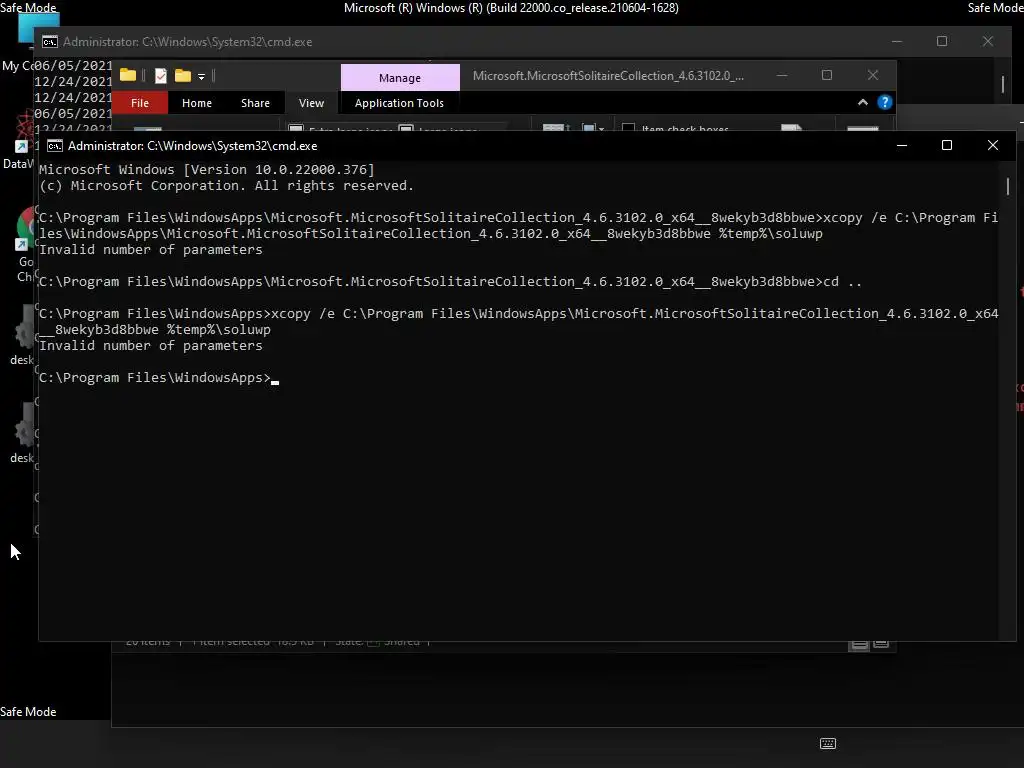Click the first 'Invalid number of parameters' line
1024x768 pixels.
coord(151,249)
